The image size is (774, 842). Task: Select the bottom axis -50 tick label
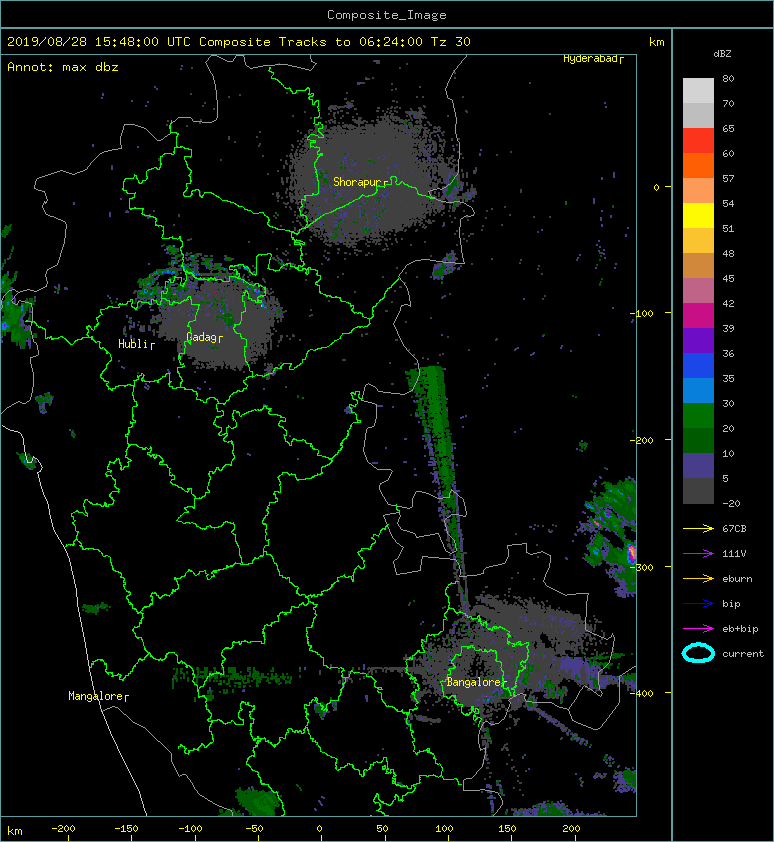click(254, 829)
